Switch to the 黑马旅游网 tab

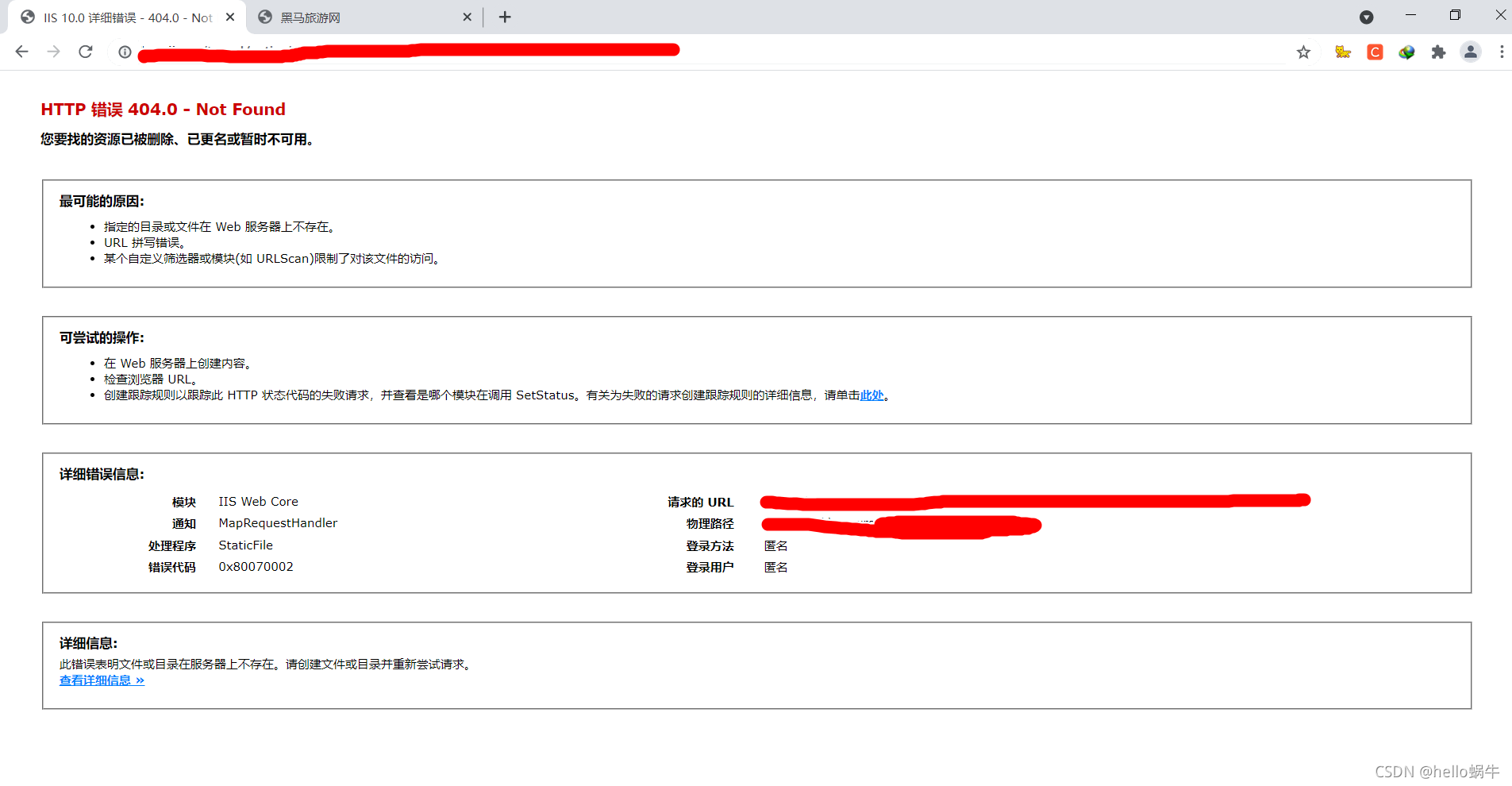pyautogui.click(x=364, y=17)
